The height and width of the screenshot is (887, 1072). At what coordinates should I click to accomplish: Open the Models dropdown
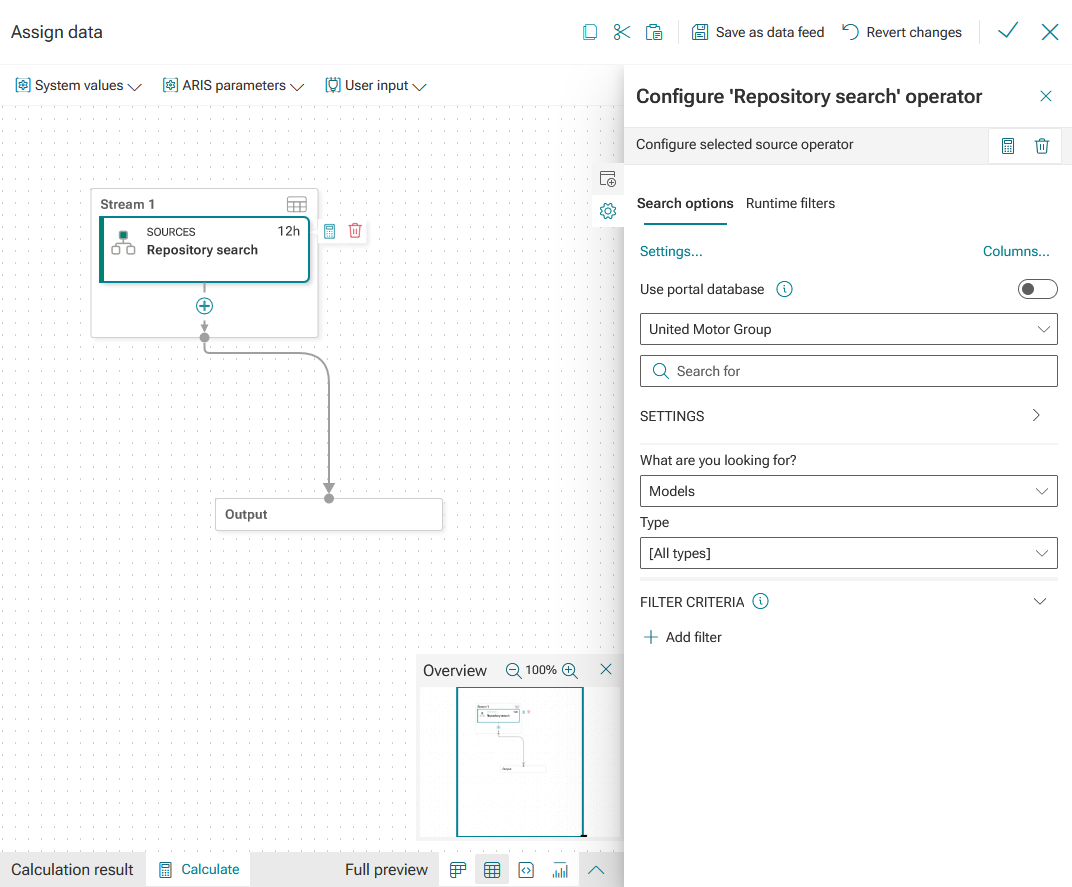(x=848, y=491)
